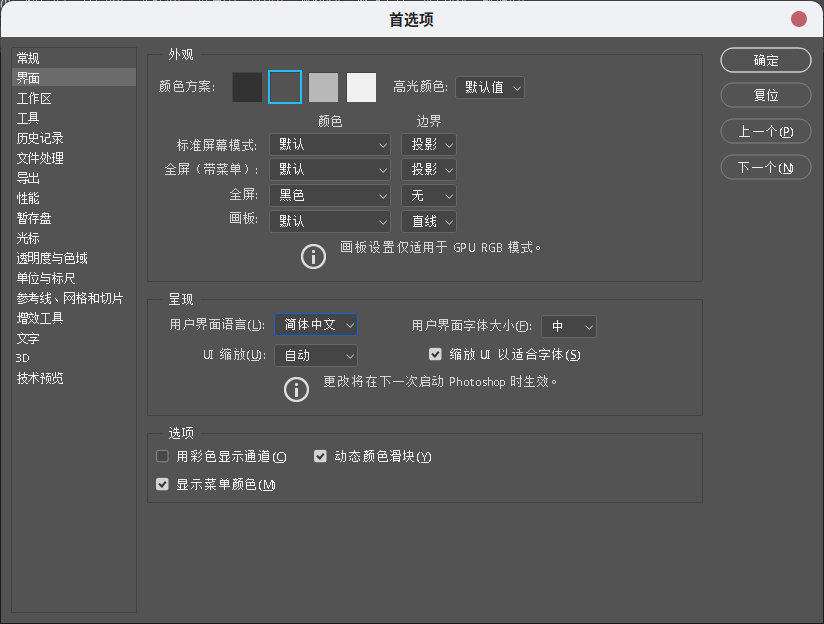
Task: Click the 复位 button
Action: point(765,95)
